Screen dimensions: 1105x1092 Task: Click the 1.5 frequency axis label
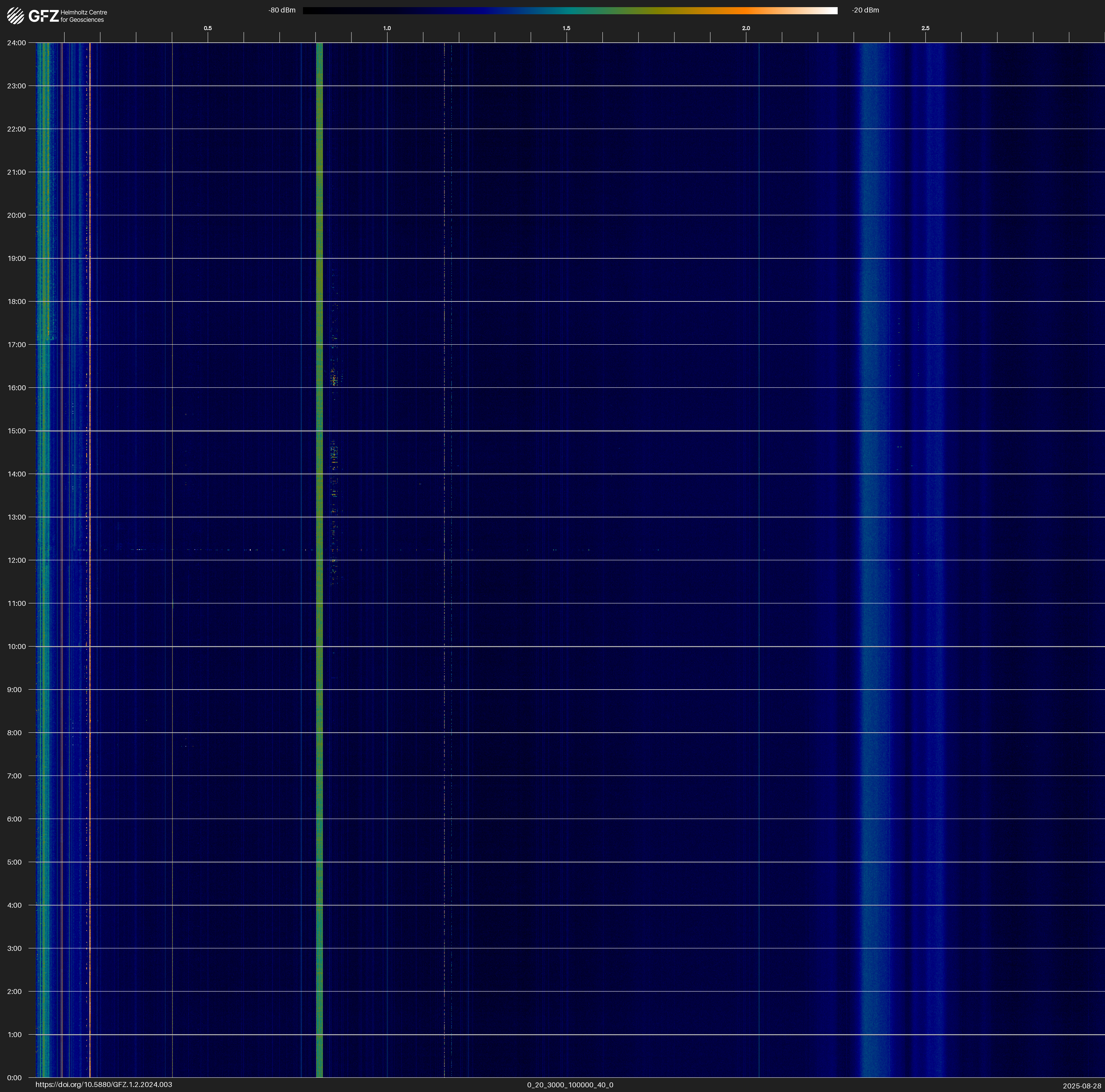point(566,28)
